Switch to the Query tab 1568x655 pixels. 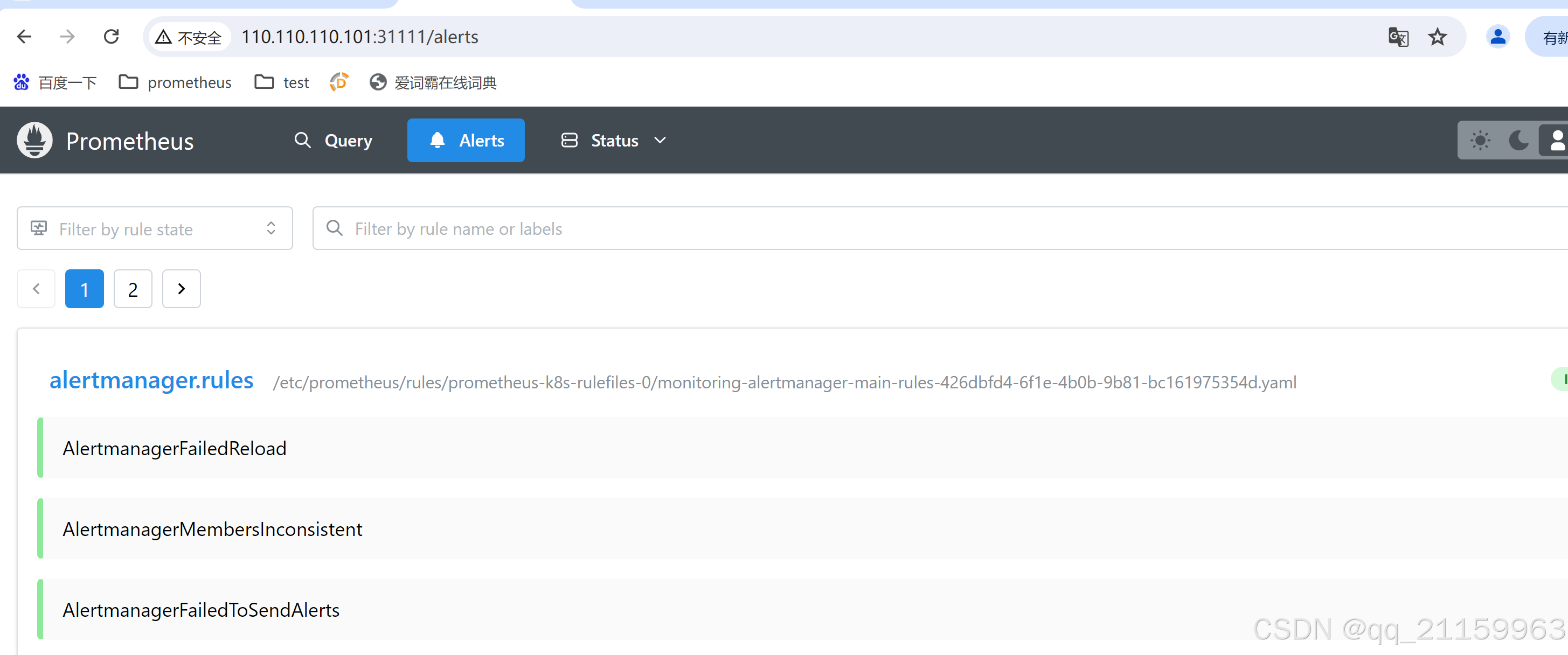pyautogui.click(x=333, y=141)
